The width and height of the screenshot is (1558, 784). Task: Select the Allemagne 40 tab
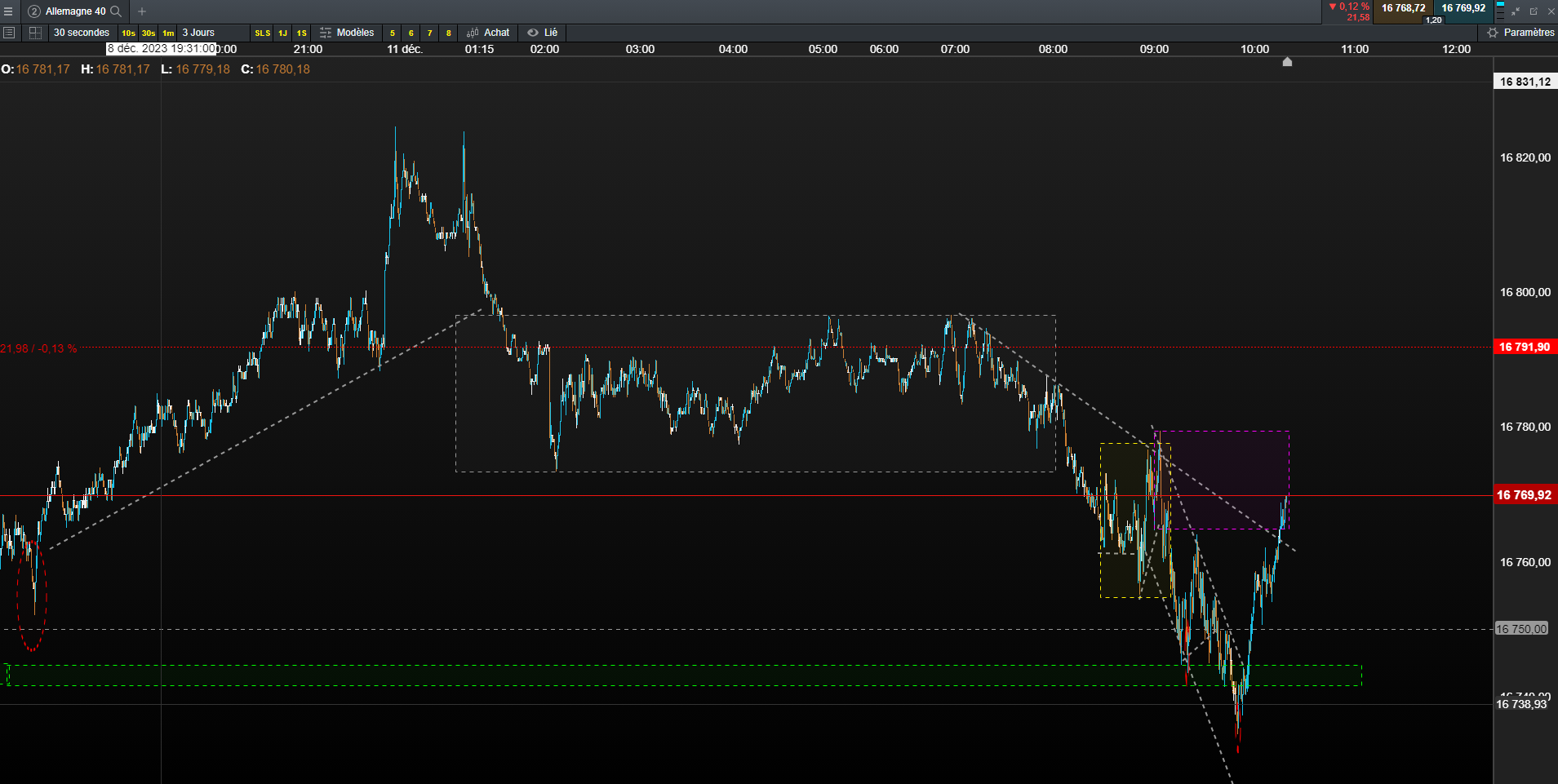coord(75,11)
